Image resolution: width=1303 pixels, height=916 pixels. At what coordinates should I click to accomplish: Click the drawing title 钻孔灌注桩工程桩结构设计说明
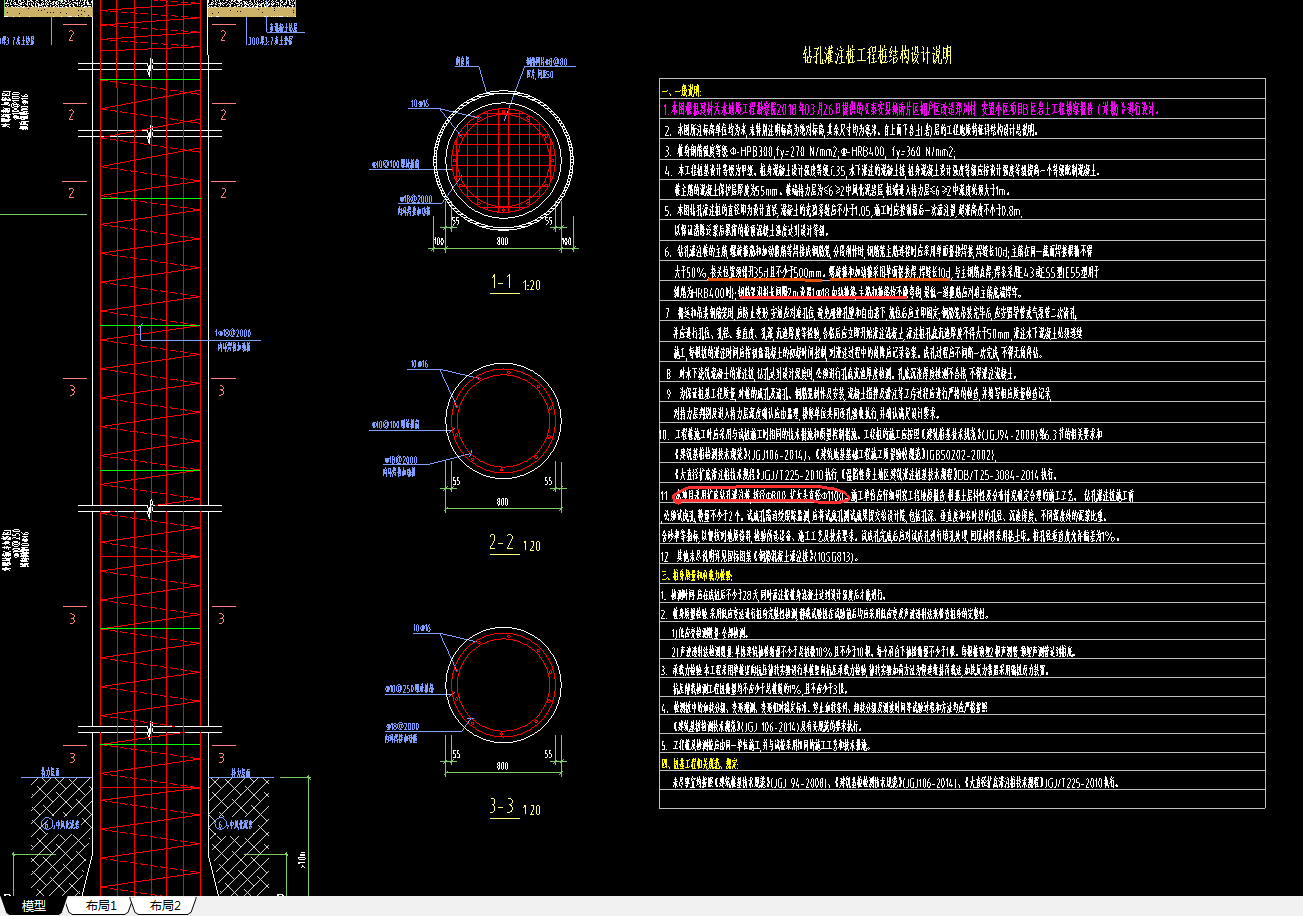click(x=878, y=57)
